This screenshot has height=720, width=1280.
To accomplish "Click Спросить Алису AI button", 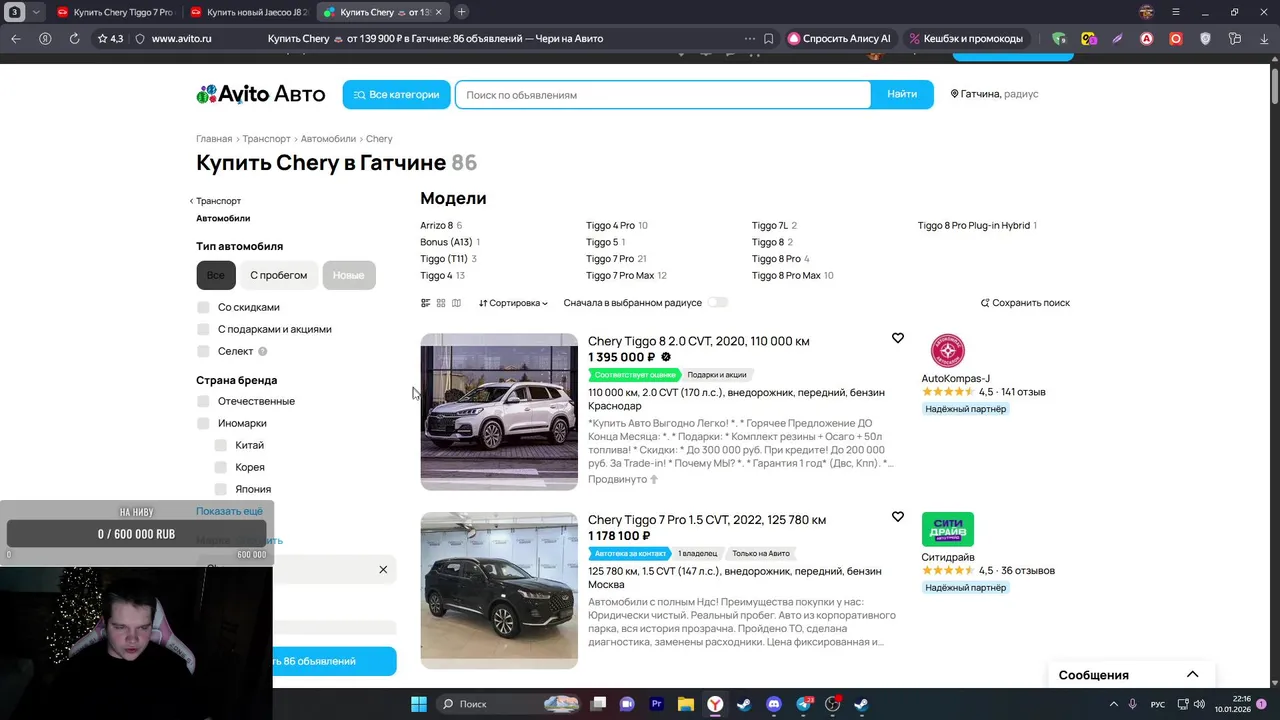I will coord(839,38).
